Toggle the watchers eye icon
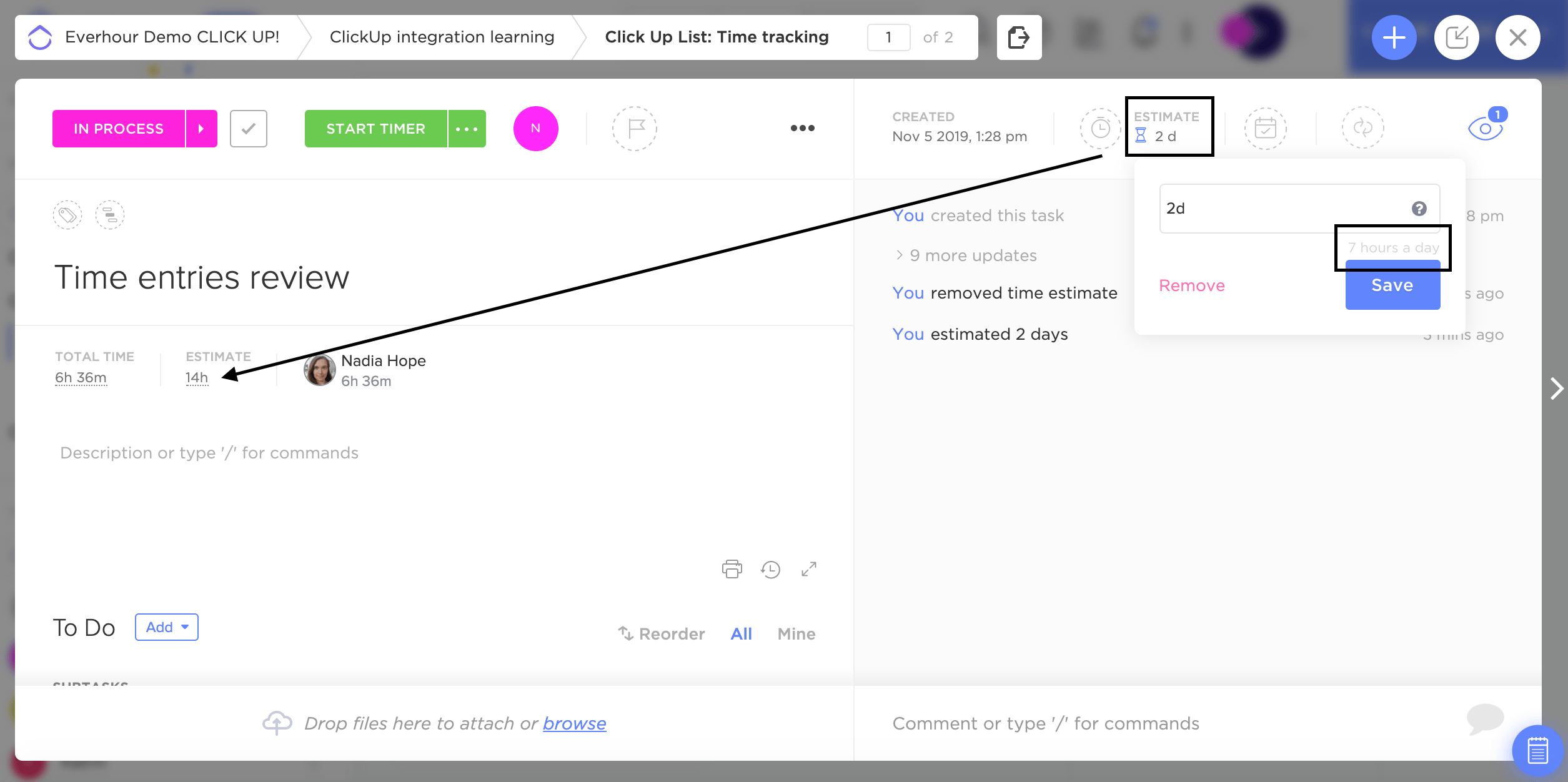1568x782 pixels. coord(1485,129)
